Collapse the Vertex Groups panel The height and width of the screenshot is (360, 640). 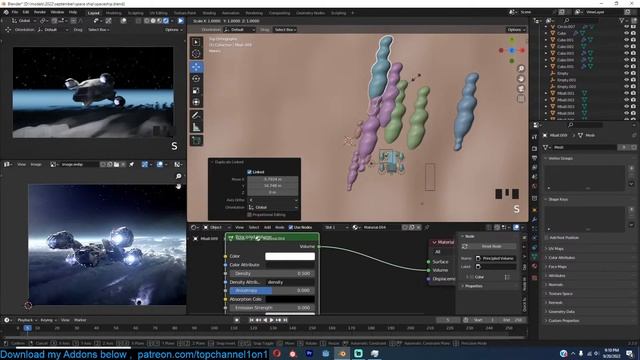click(560, 158)
